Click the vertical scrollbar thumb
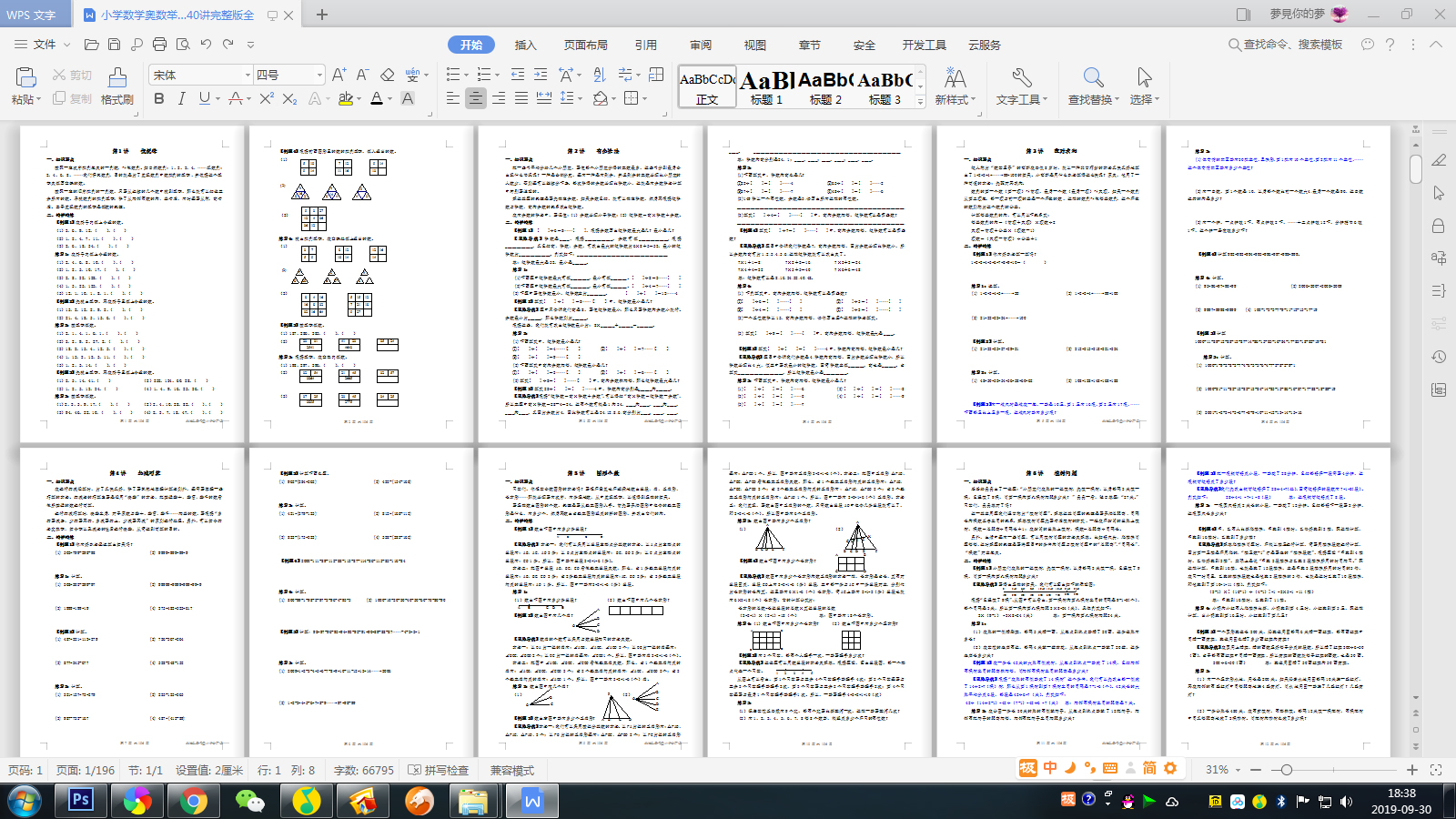Screen dimensions: 1456x819 point(1416,169)
